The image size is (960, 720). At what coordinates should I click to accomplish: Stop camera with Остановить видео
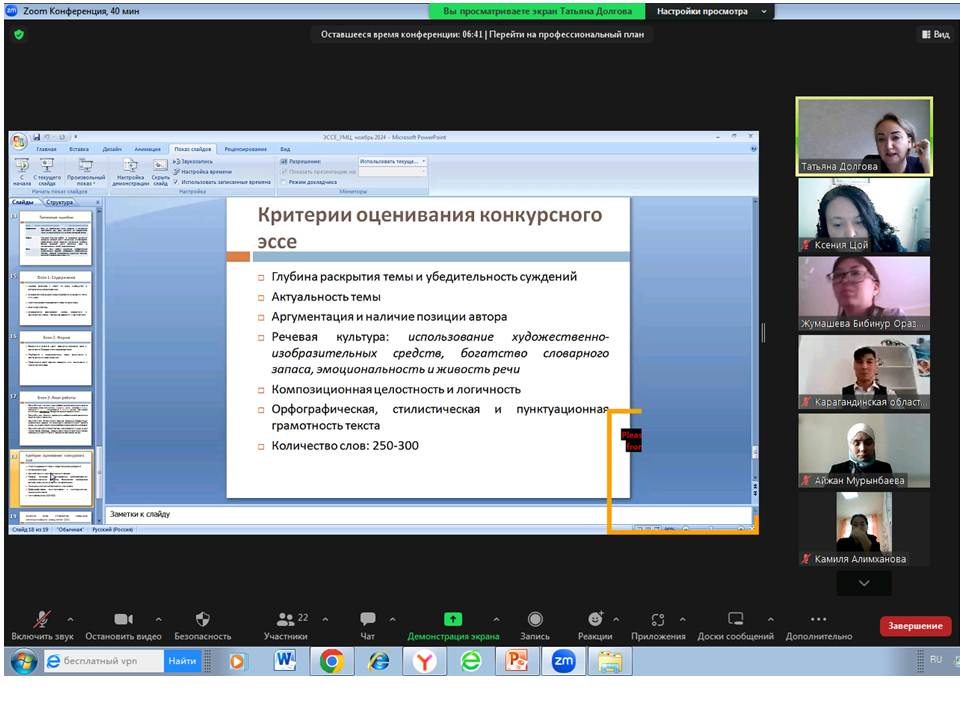(x=123, y=620)
